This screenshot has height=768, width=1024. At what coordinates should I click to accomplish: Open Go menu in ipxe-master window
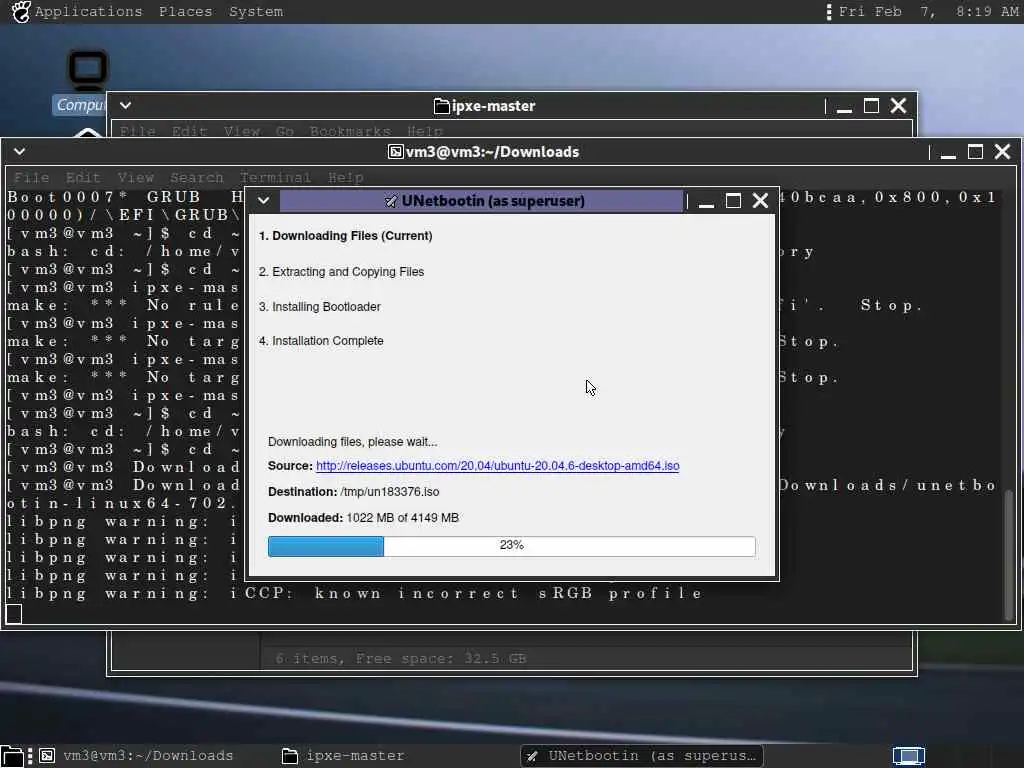[x=285, y=131]
